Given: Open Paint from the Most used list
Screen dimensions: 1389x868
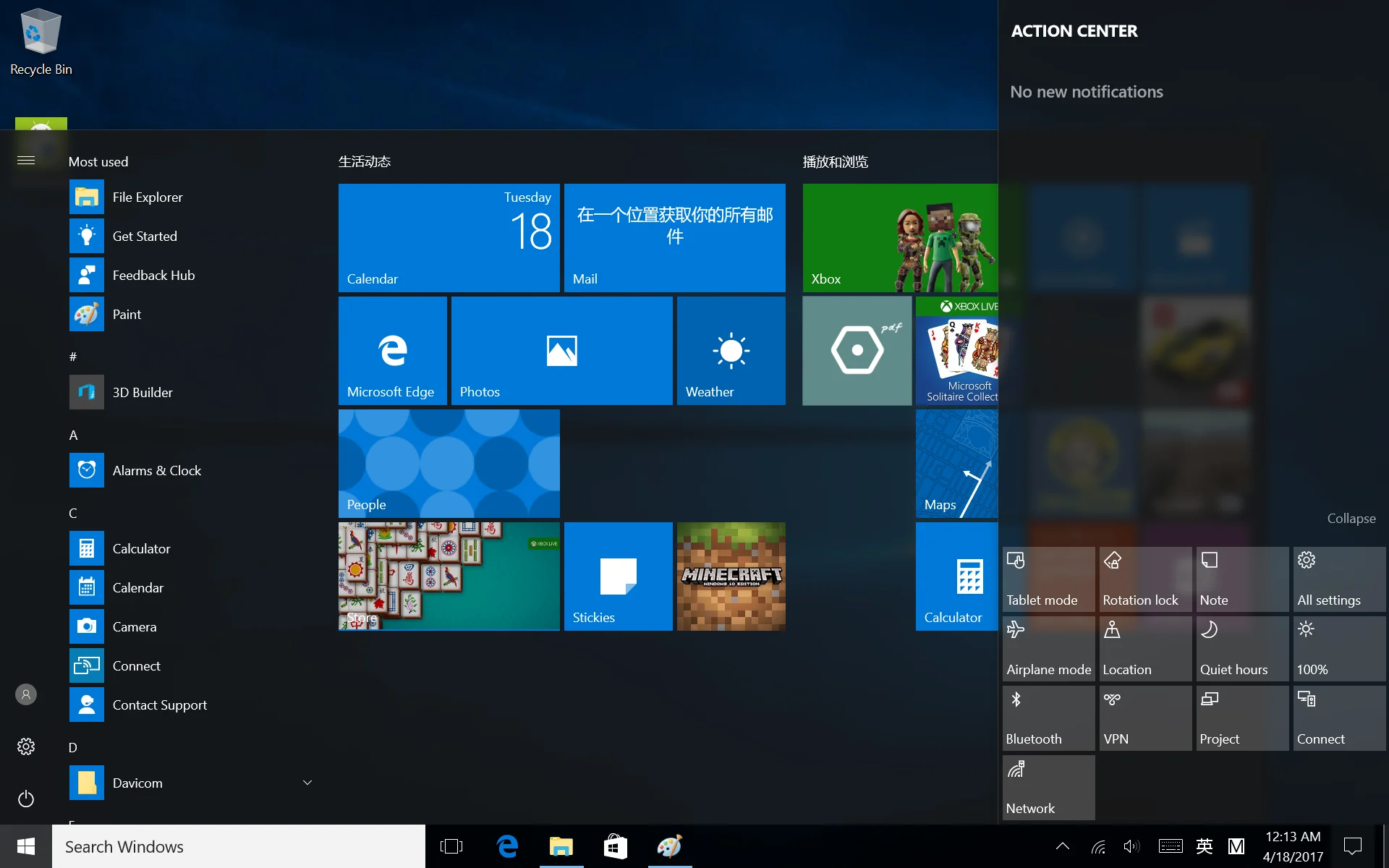Looking at the screenshot, I should pyautogui.click(x=127, y=314).
